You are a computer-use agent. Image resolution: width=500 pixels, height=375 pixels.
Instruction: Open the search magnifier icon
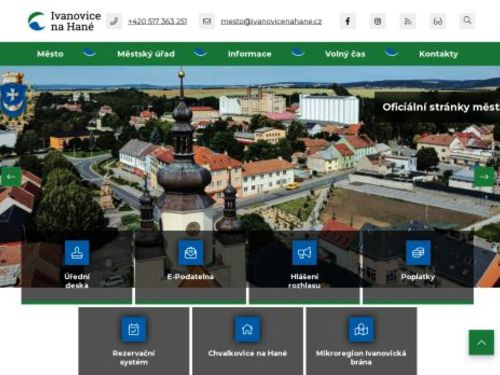coord(467,21)
